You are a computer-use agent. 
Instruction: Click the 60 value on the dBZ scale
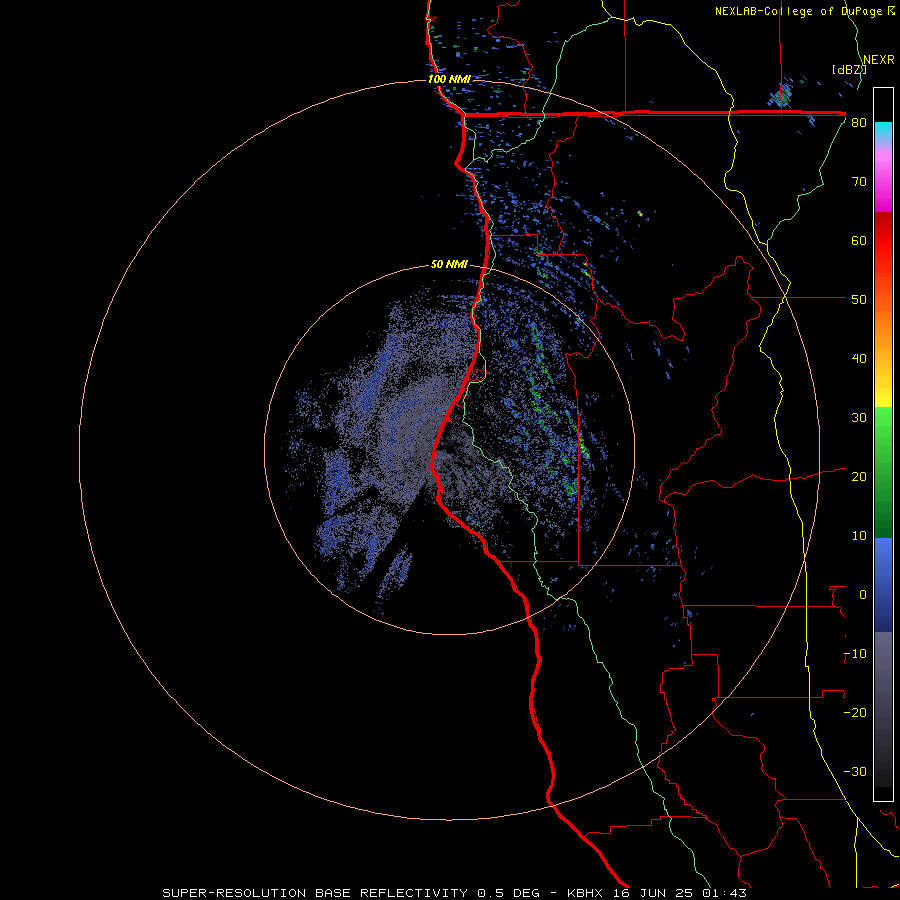[x=859, y=241]
